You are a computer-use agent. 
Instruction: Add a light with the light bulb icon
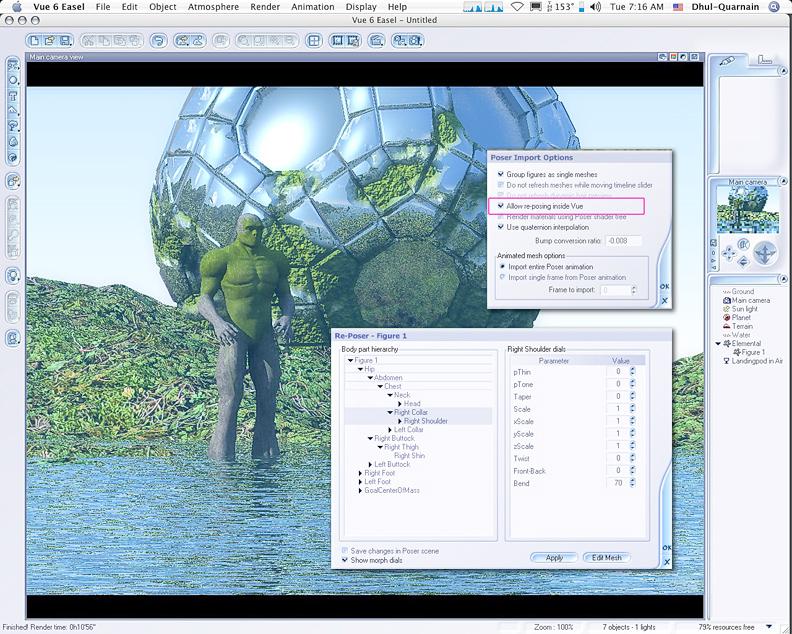point(13,276)
